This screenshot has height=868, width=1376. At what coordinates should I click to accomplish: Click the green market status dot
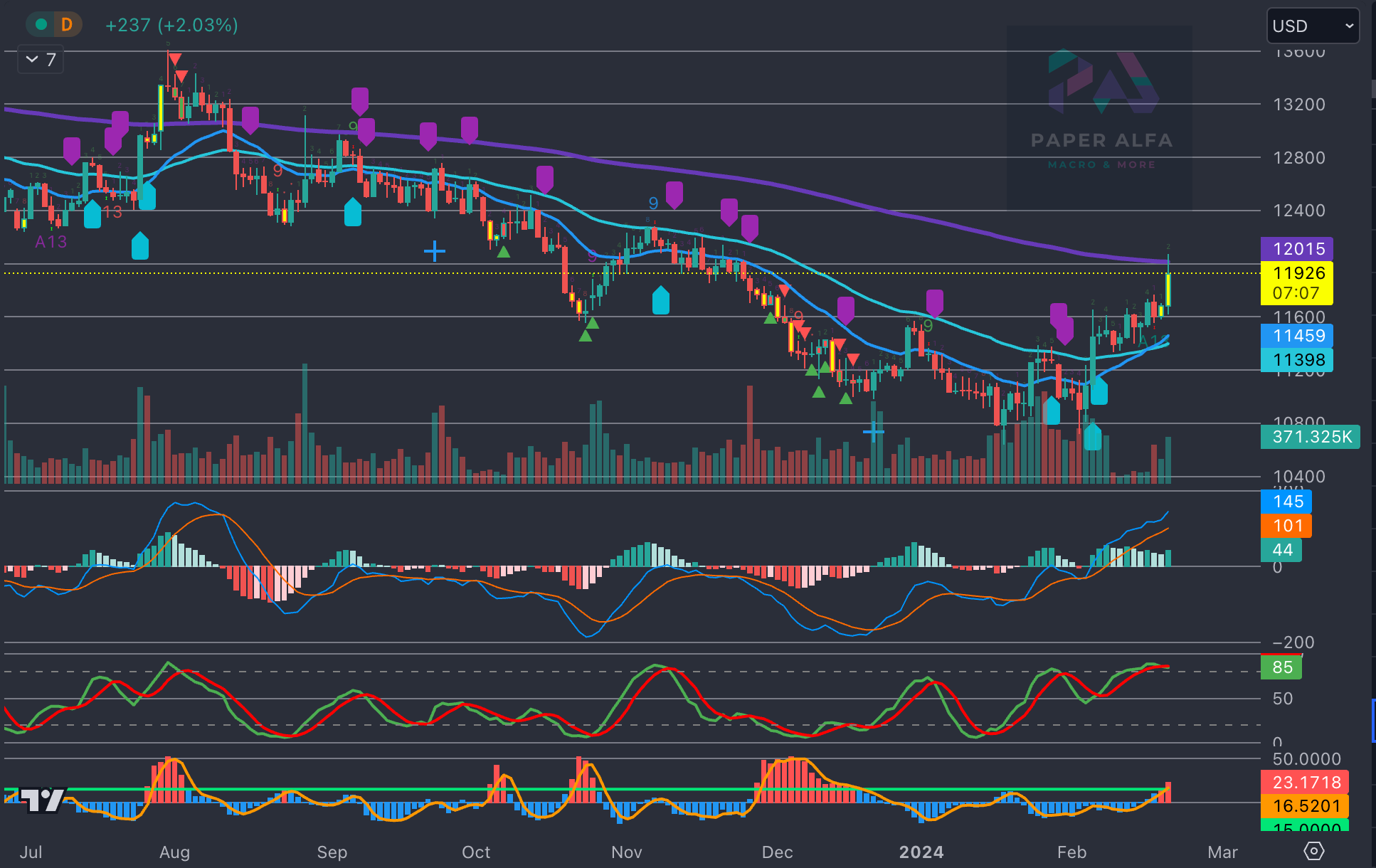click(41, 25)
